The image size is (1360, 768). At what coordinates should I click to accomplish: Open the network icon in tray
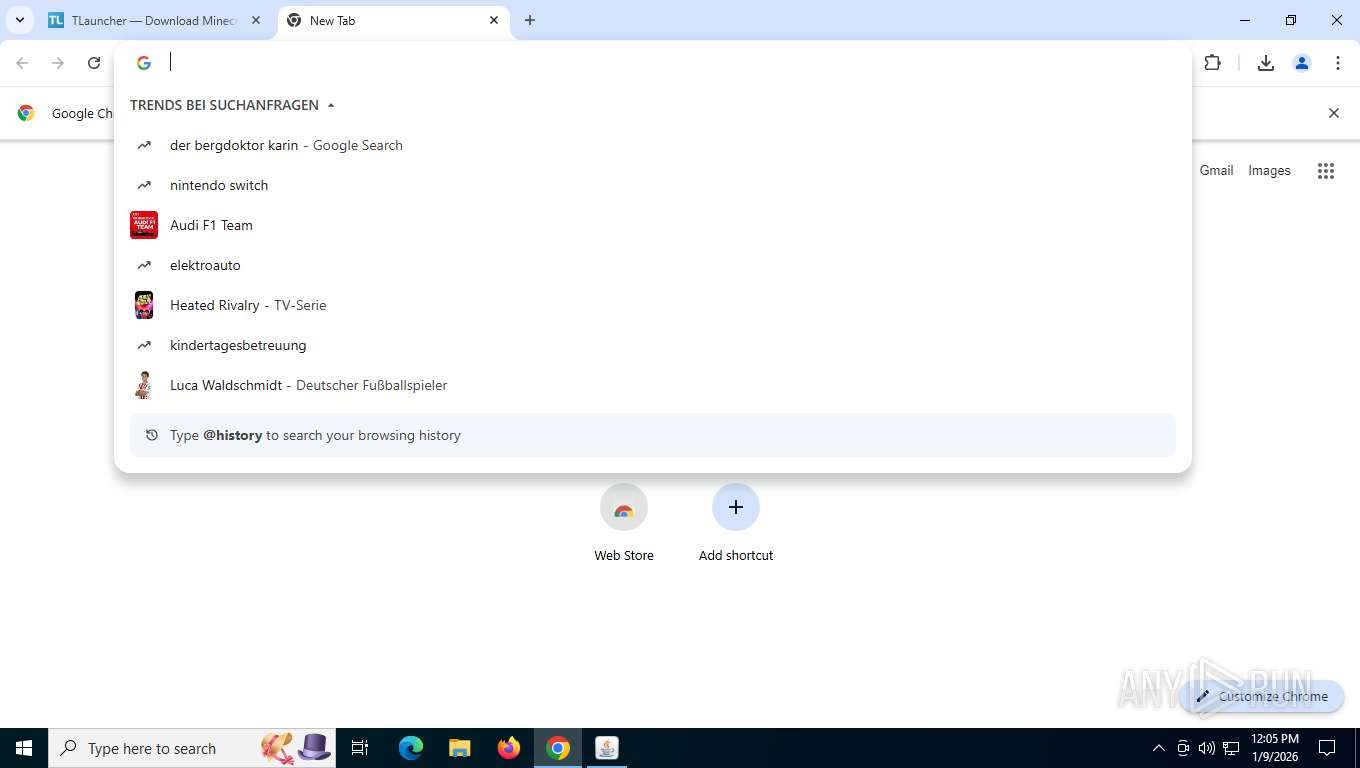1231,748
